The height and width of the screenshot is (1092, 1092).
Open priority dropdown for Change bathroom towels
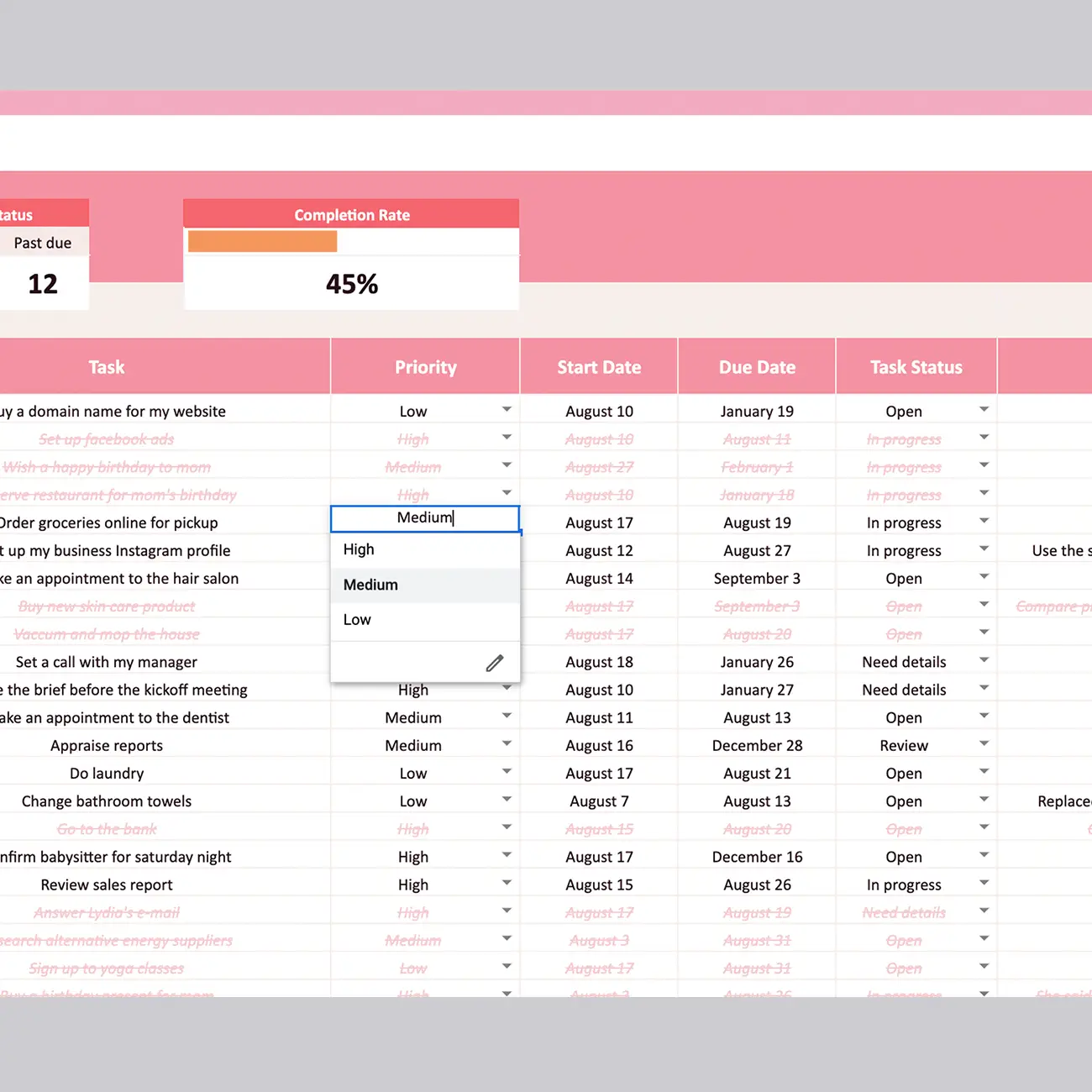point(507,799)
